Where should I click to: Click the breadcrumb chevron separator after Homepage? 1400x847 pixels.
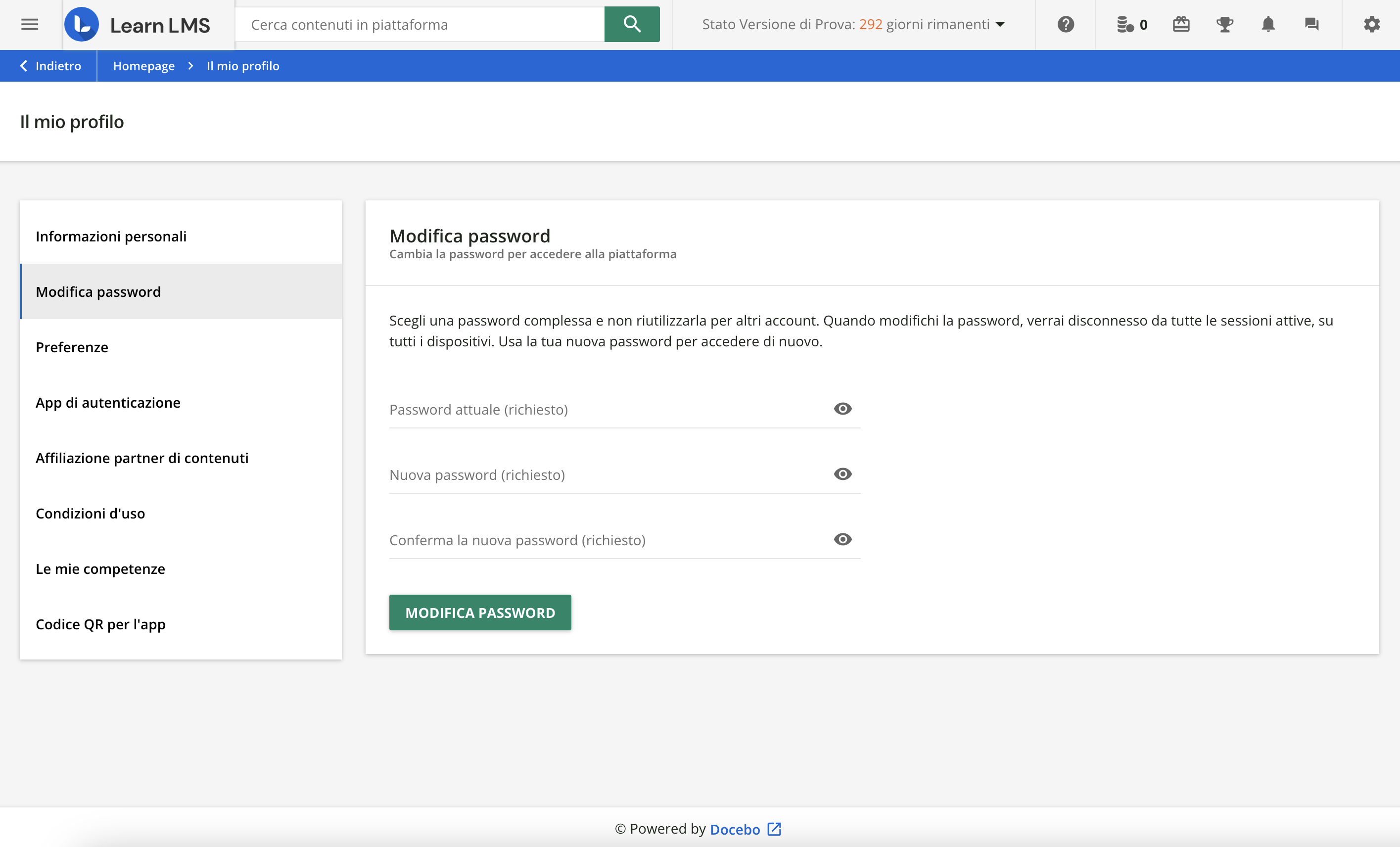(x=191, y=66)
